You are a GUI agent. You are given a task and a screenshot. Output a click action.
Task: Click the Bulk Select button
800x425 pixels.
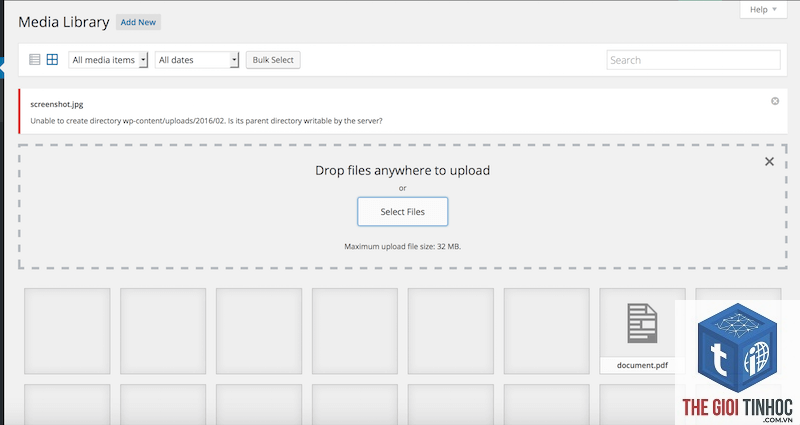[x=273, y=60]
